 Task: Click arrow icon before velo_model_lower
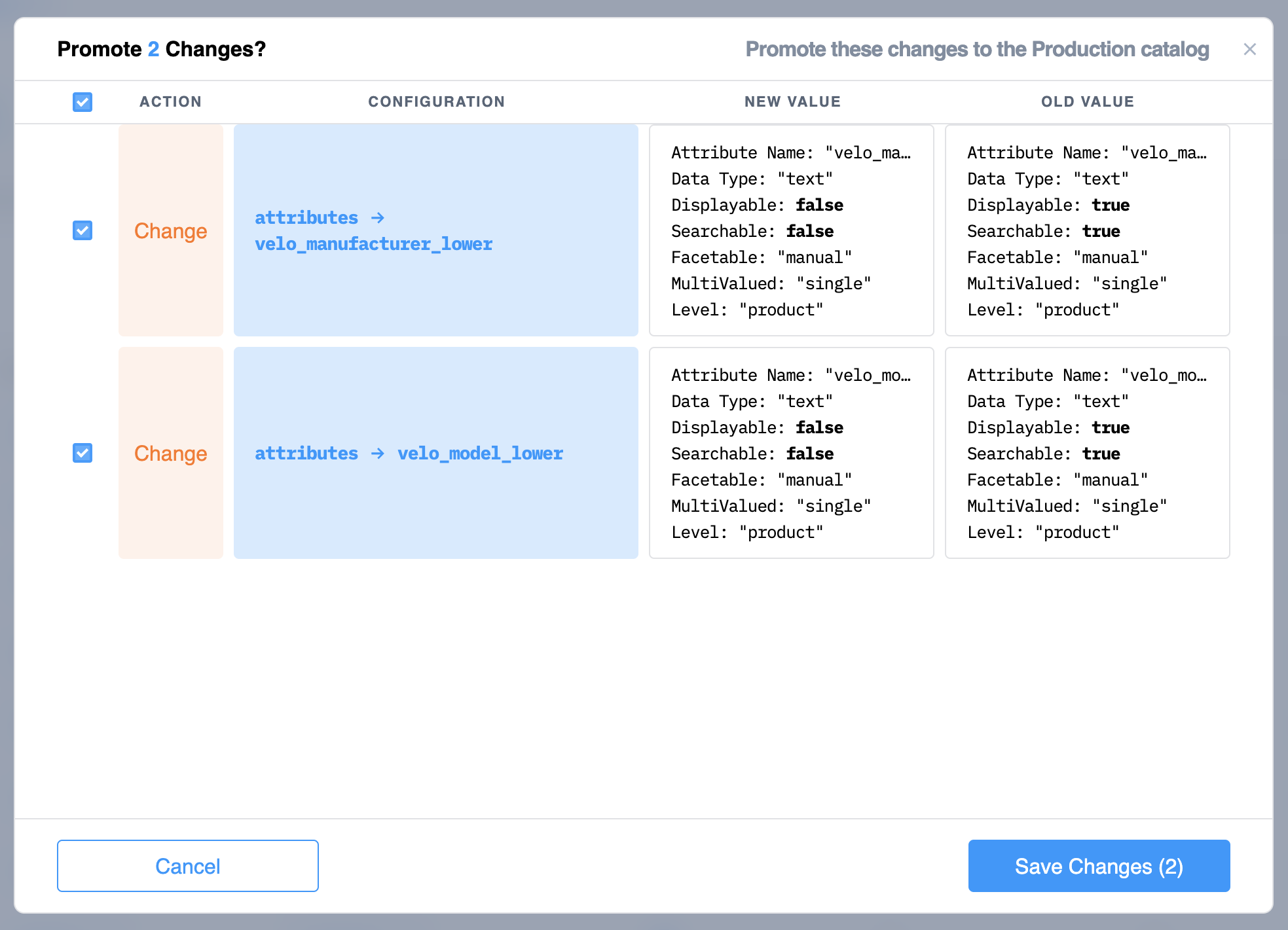[x=378, y=454]
